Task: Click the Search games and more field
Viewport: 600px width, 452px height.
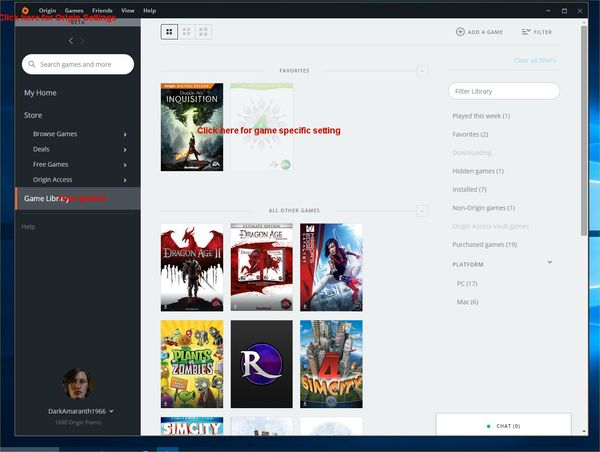Action: tap(78, 64)
